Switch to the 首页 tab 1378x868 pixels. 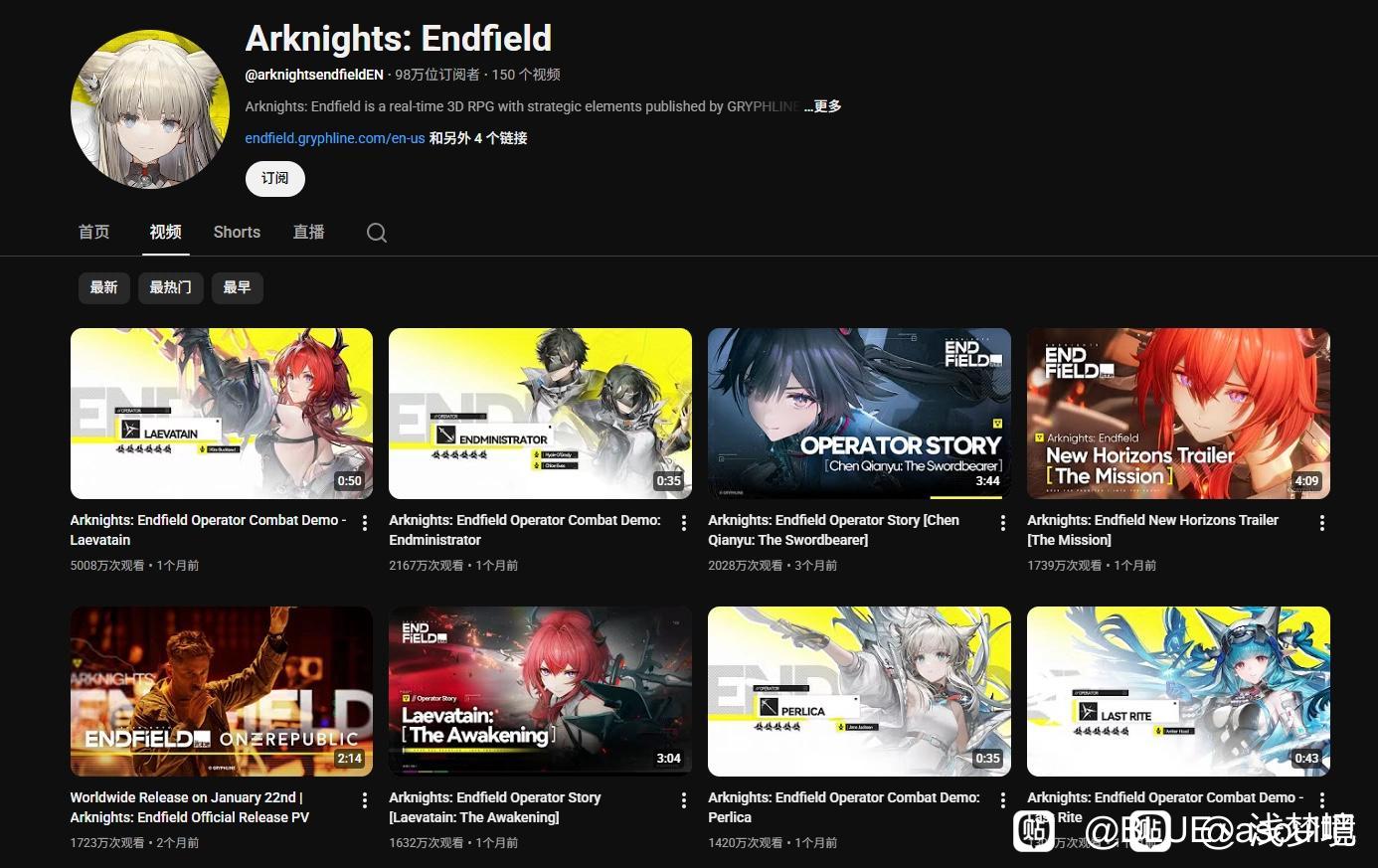pyautogui.click(x=94, y=232)
